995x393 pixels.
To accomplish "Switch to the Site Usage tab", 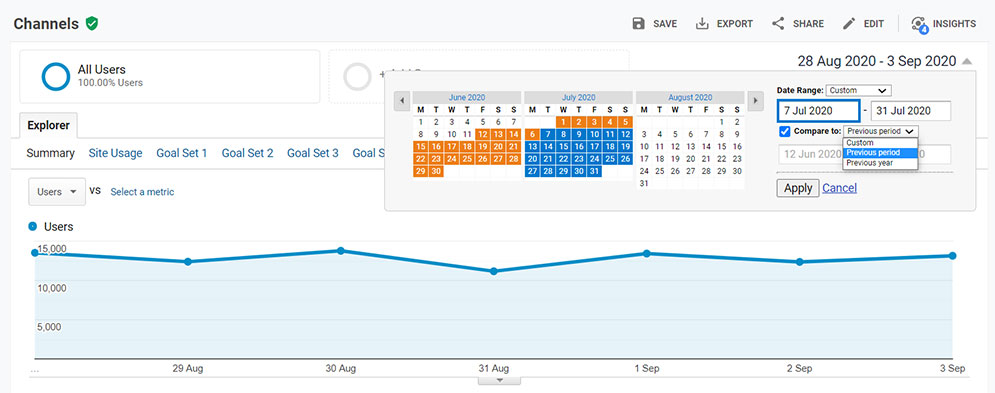I will (115, 153).
